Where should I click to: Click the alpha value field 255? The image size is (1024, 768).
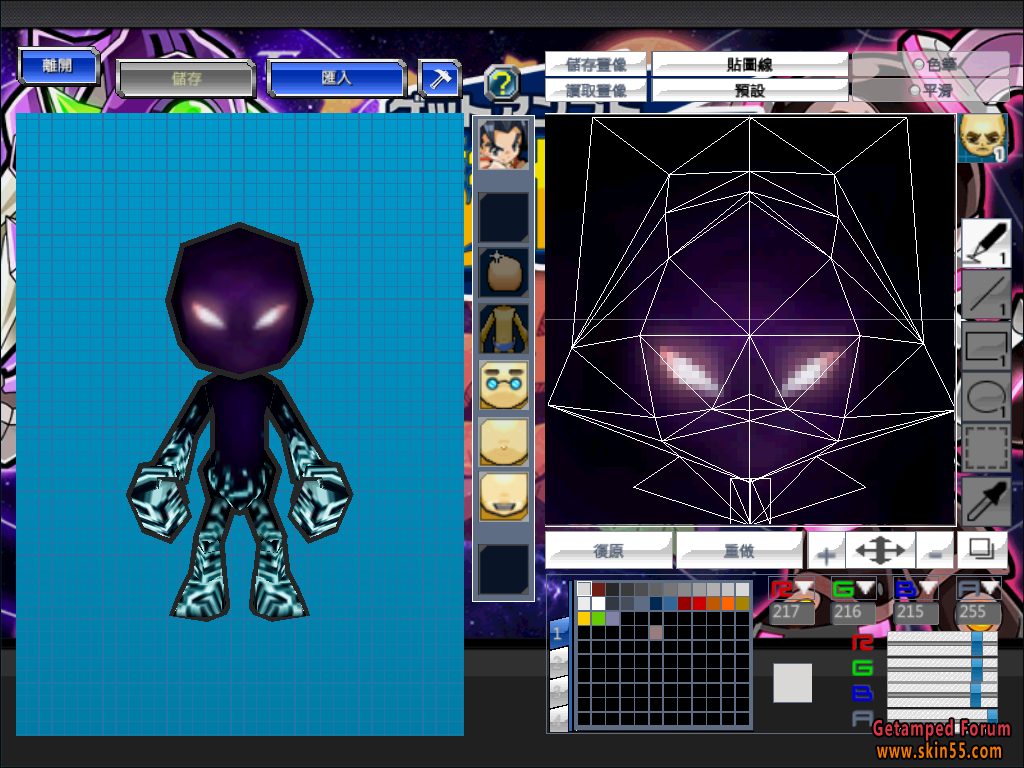pos(979,612)
